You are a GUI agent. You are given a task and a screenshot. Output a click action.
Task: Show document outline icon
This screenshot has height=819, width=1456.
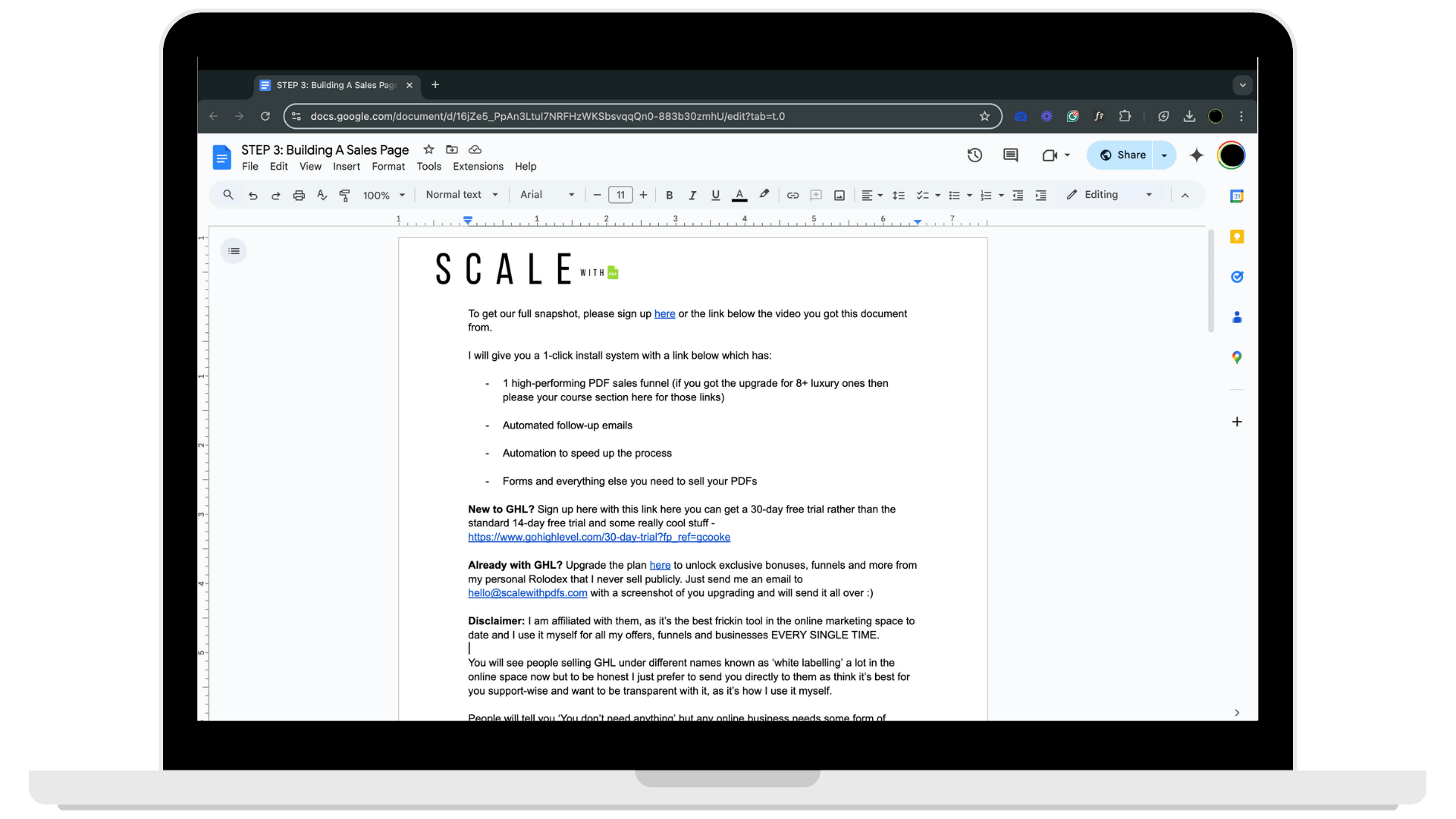(234, 251)
